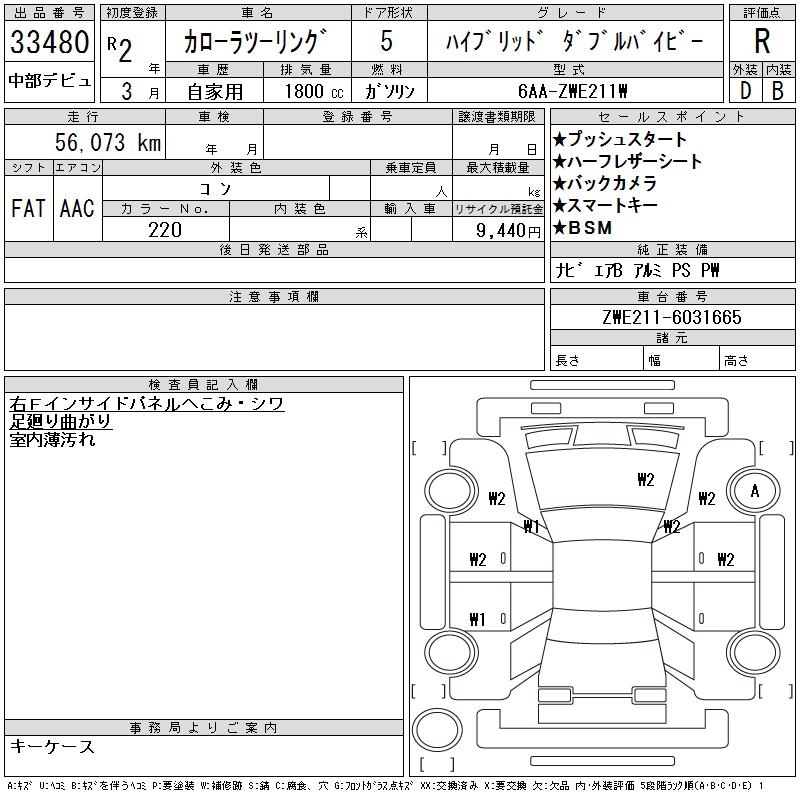The image size is (800, 800).
Task: Select the equipment line ナビ エアB アルミ PS PW
Action: click(x=637, y=270)
